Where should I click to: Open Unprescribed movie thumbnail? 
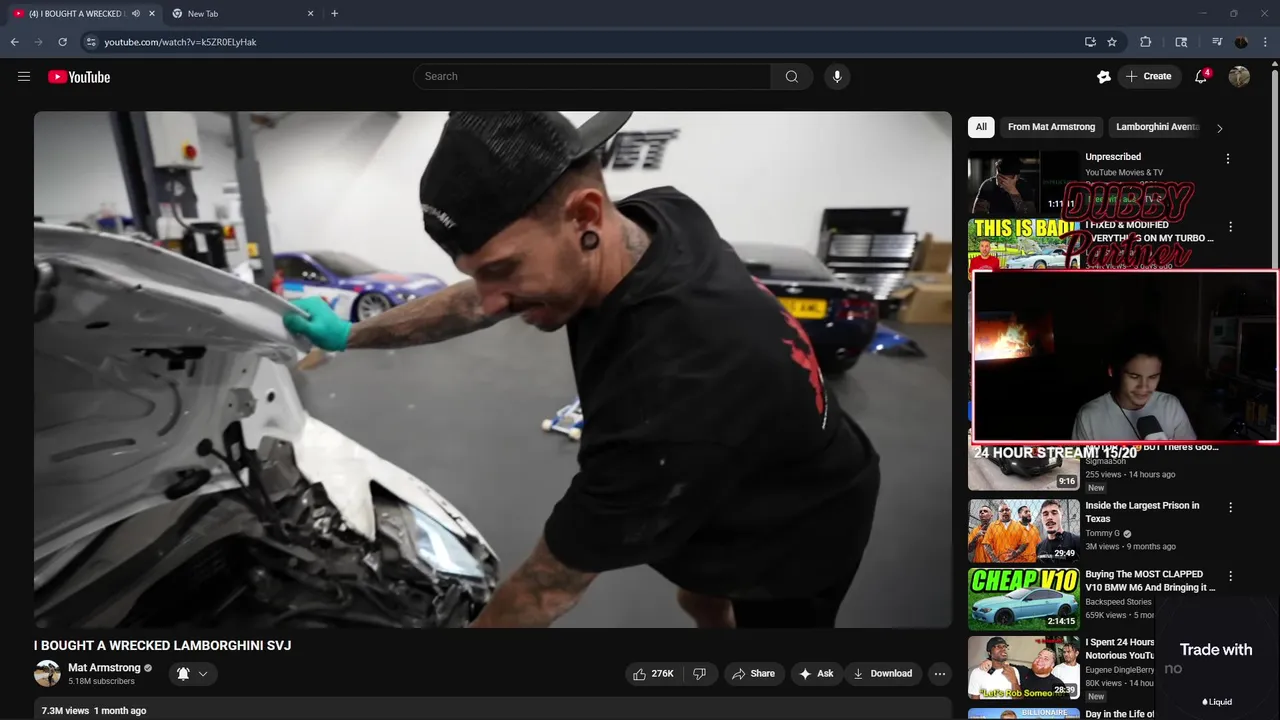1024,182
